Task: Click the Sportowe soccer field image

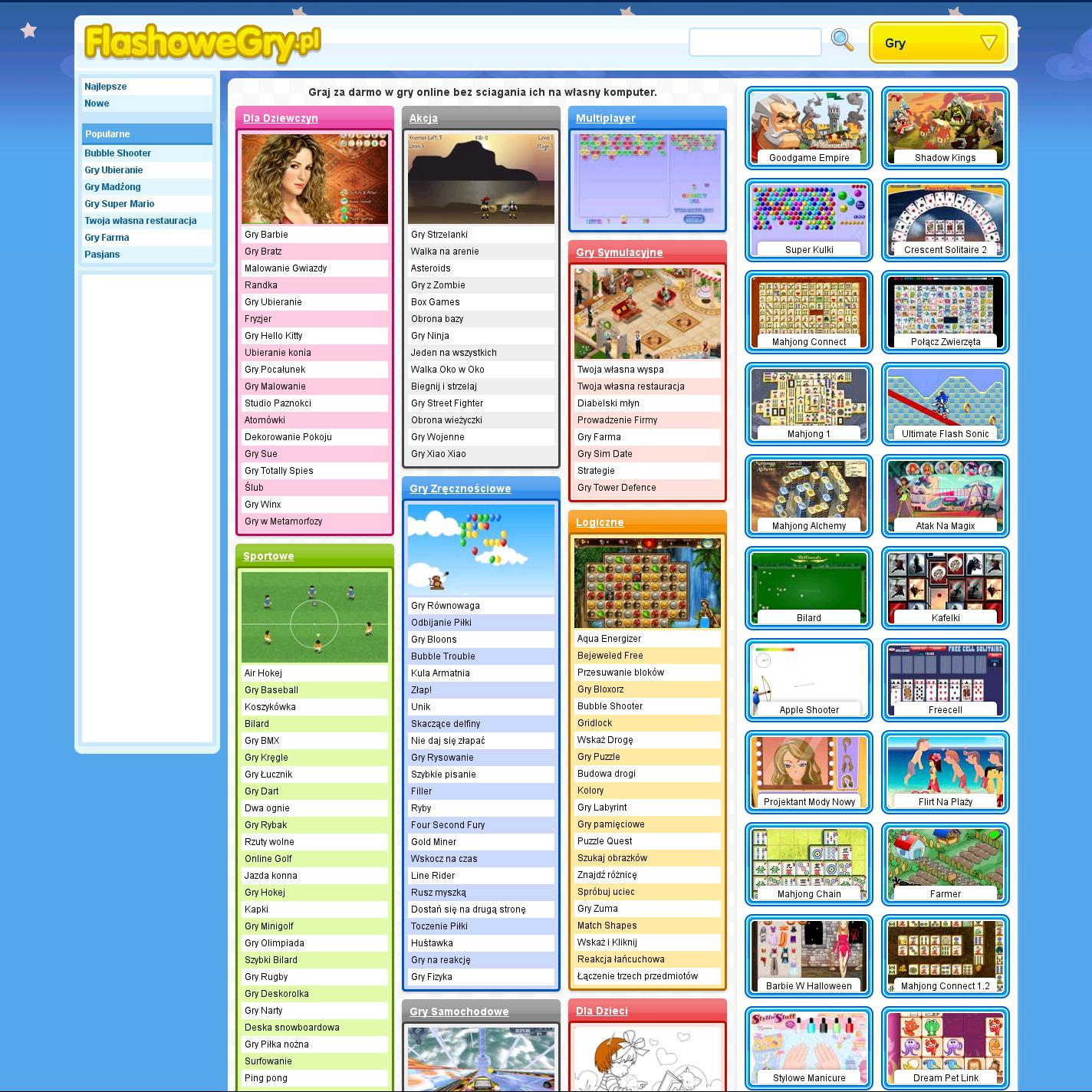Action: (x=314, y=617)
